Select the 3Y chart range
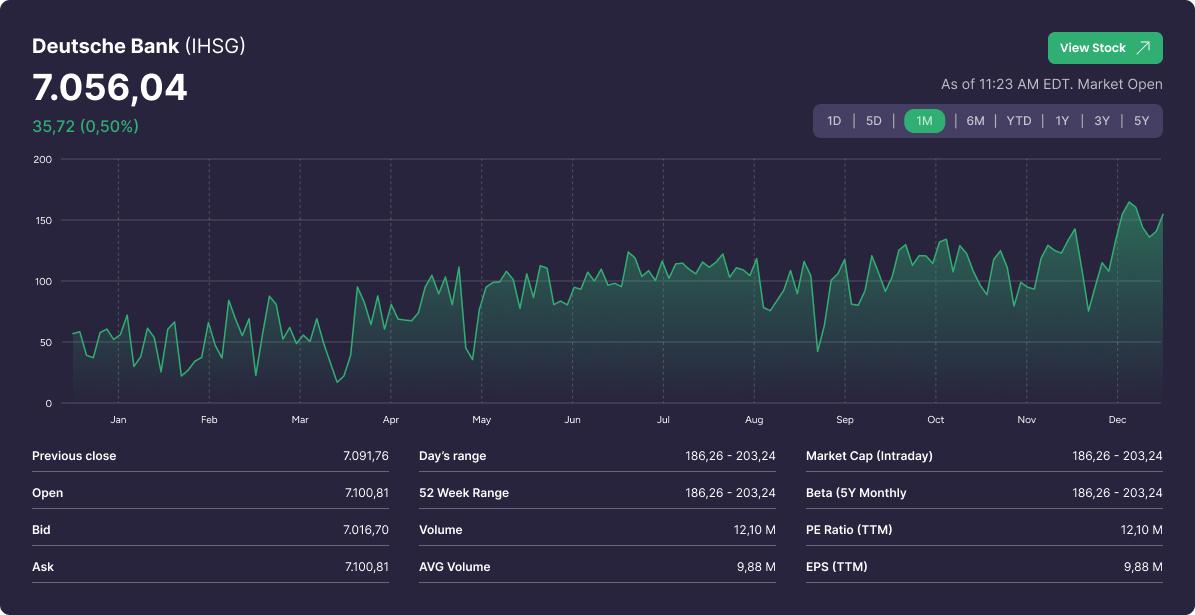This screenshot has height=615, width=1195. [x=1102, y=121]
